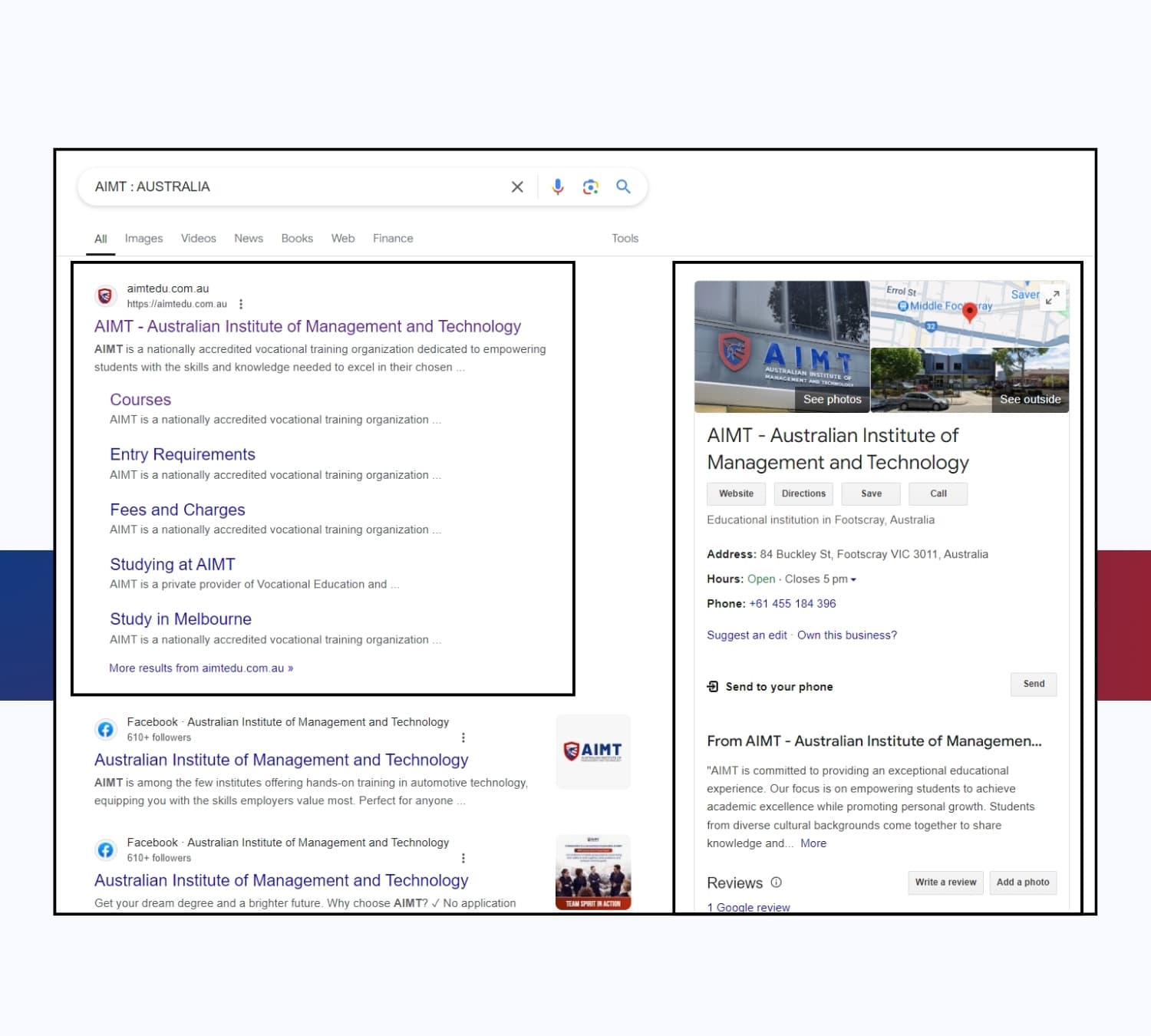Open the Entry Requirements sitelink
Image resolution: width=1151 pixels, height=1036 pixels.
pos(183,454)
